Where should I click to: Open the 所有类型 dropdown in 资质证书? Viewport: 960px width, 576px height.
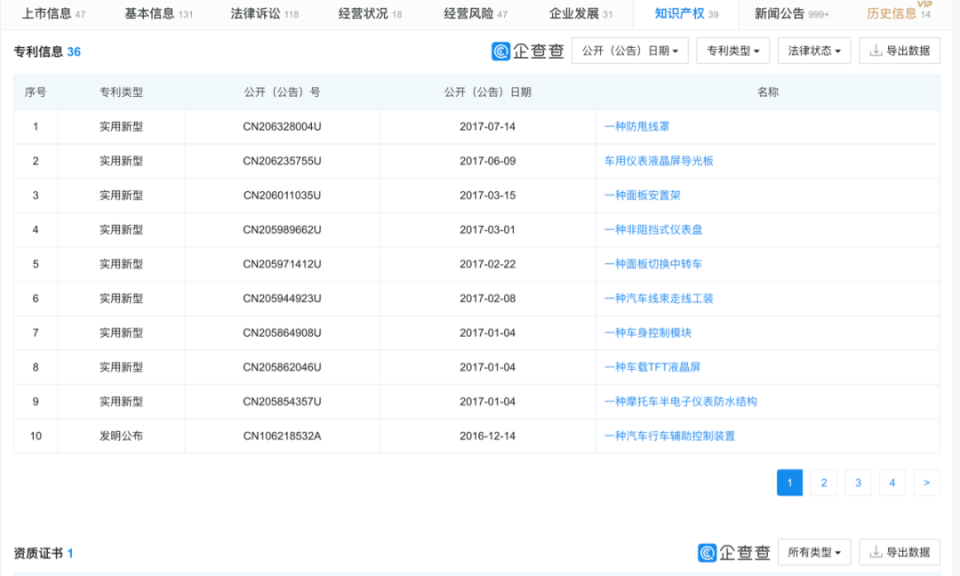814,551
